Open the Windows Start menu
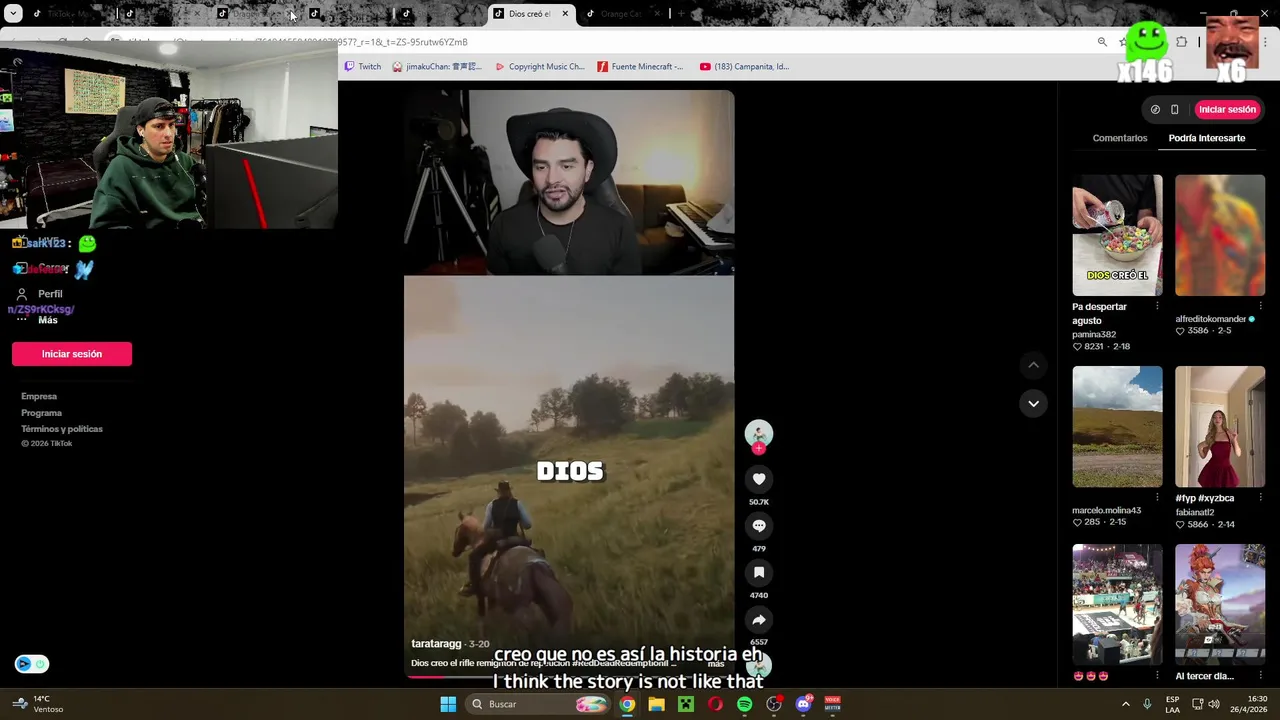Image resolution: width=1280 pixels, height=720 pixels. (x=448, y=704)
